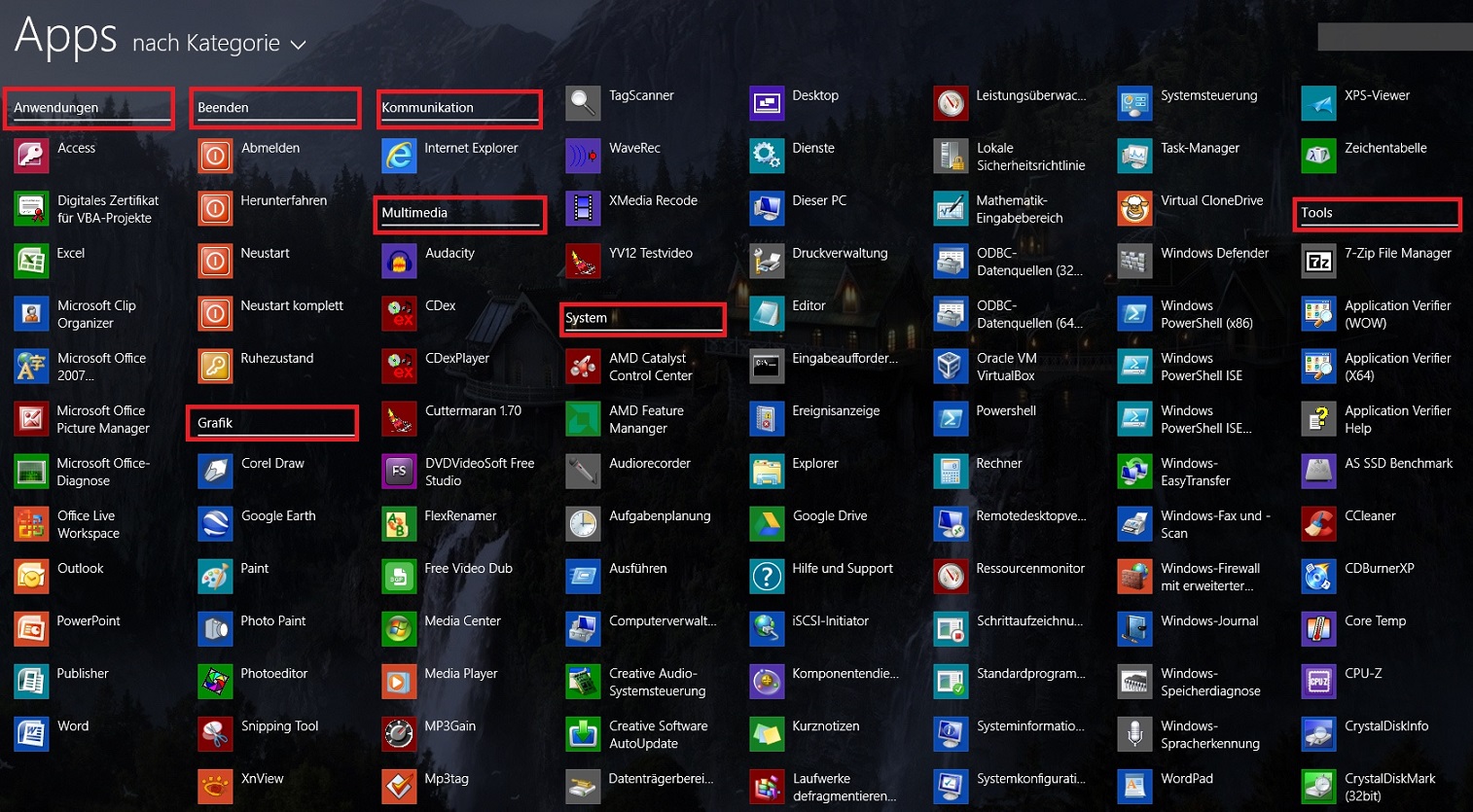Open Corel Draw icon
This screenshot has width=1473, height=812.
coord(215,471)
